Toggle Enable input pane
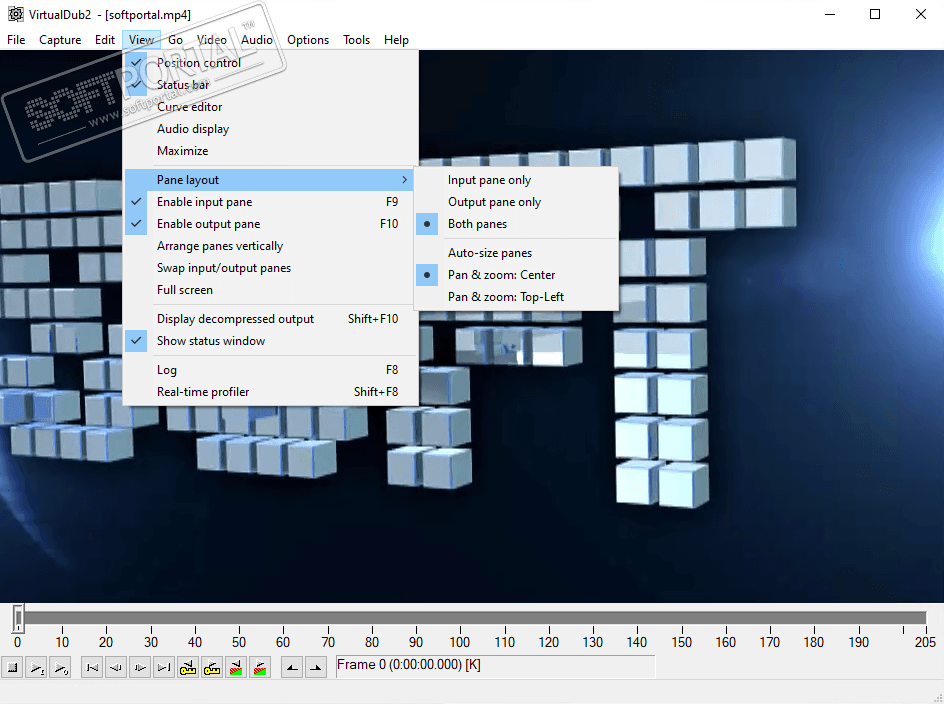 point(270,202)
